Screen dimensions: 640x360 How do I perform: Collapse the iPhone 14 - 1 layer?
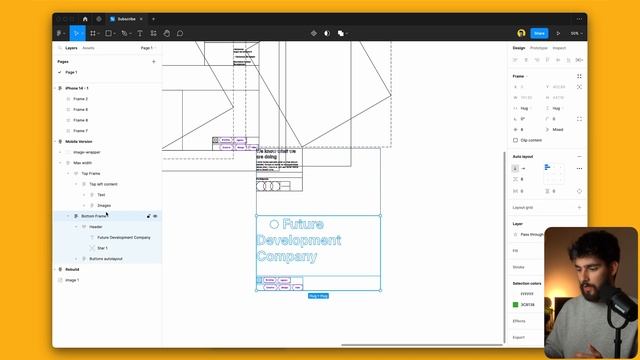coord(55,88)
